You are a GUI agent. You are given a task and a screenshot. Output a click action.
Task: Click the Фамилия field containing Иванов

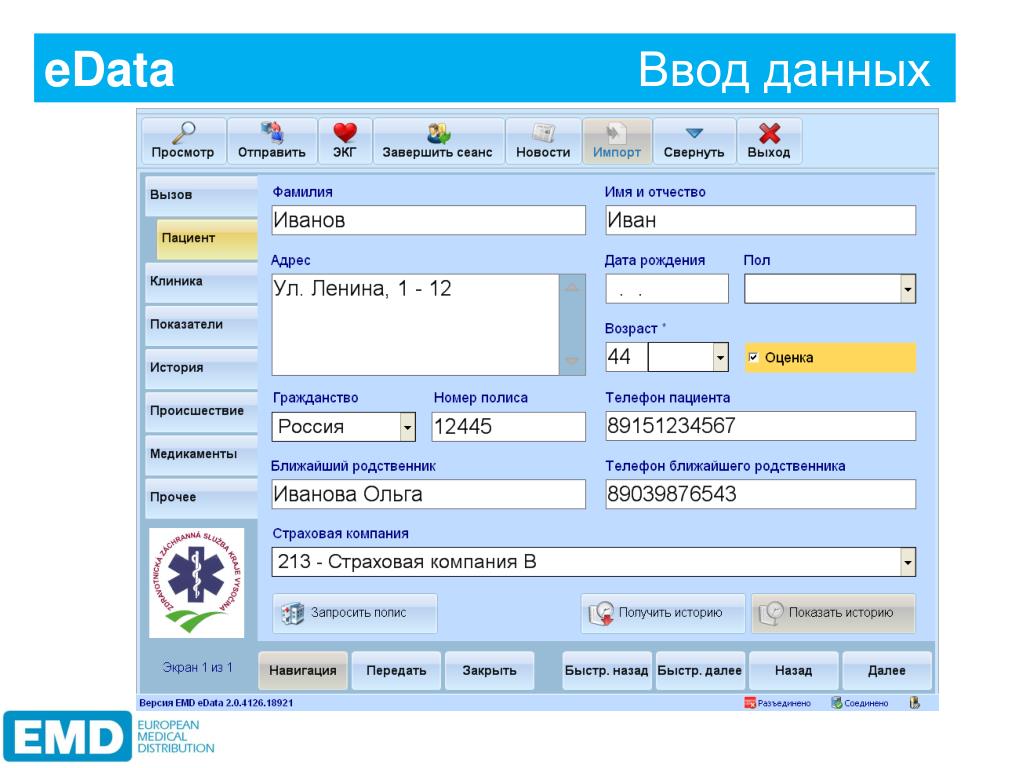pos(428,220)
